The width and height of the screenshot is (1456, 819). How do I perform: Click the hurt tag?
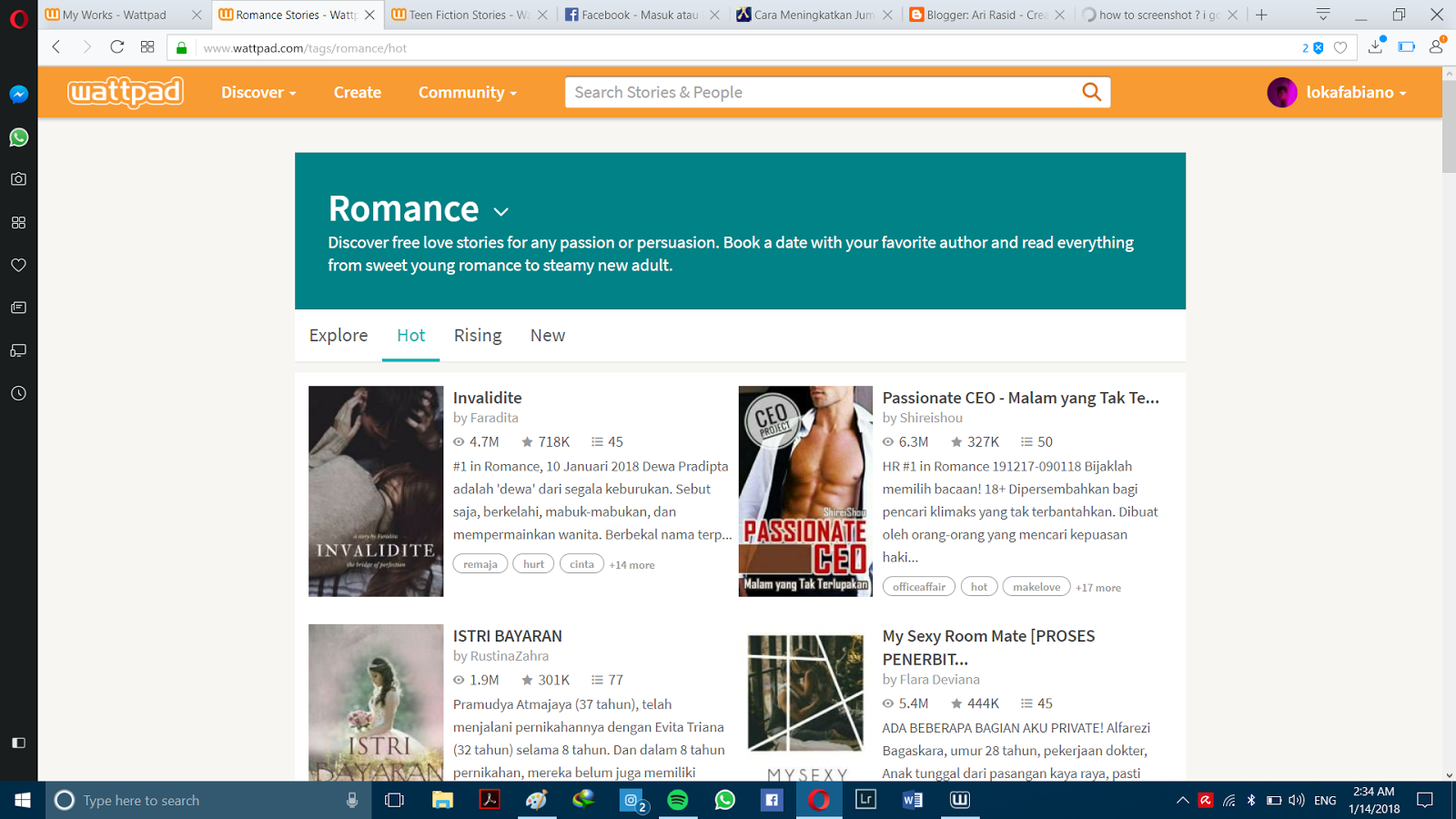(x=533, y=564)
